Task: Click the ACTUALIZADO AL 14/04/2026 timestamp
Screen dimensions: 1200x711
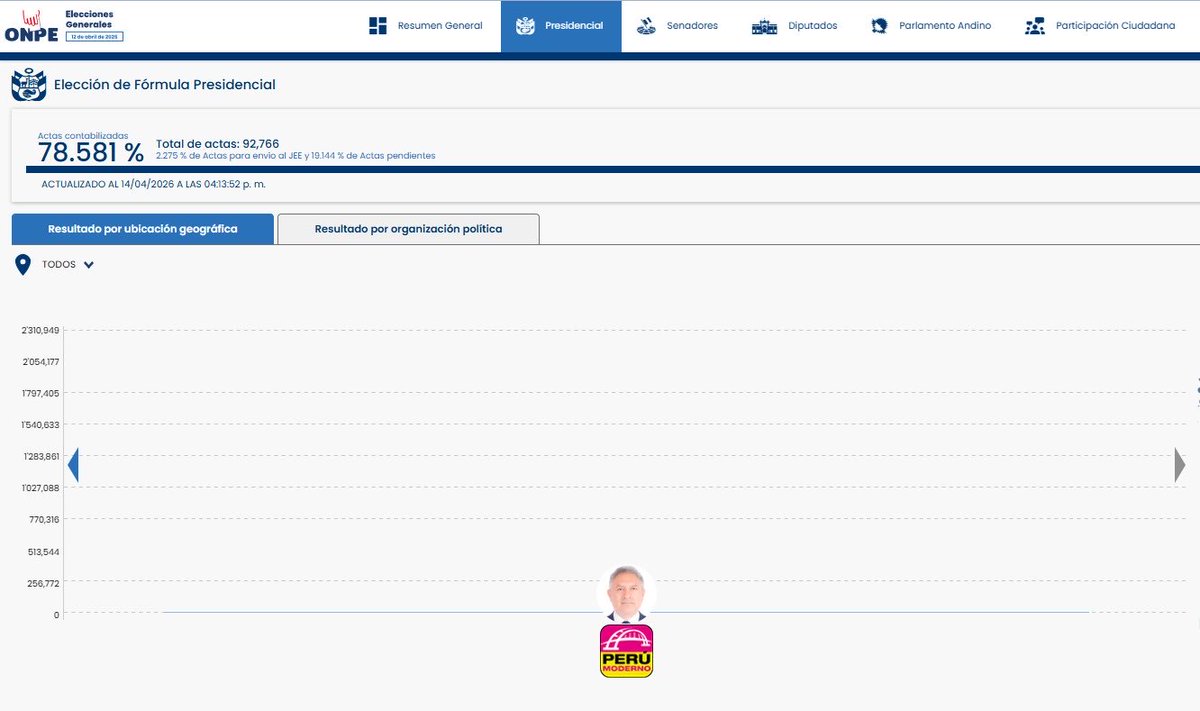Action: (x=153, y=184)
